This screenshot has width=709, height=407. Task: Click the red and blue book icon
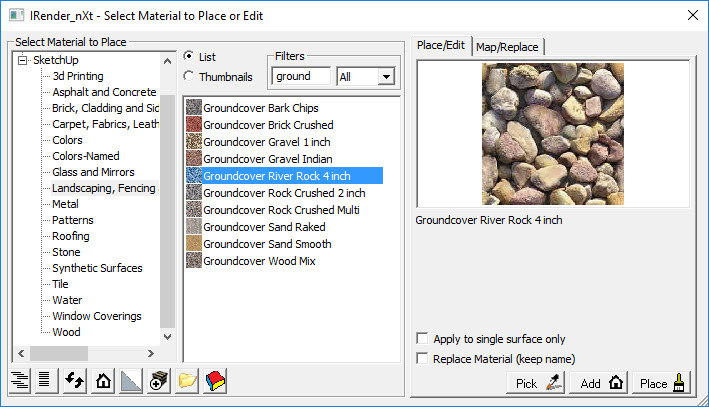tap(216, 381)
